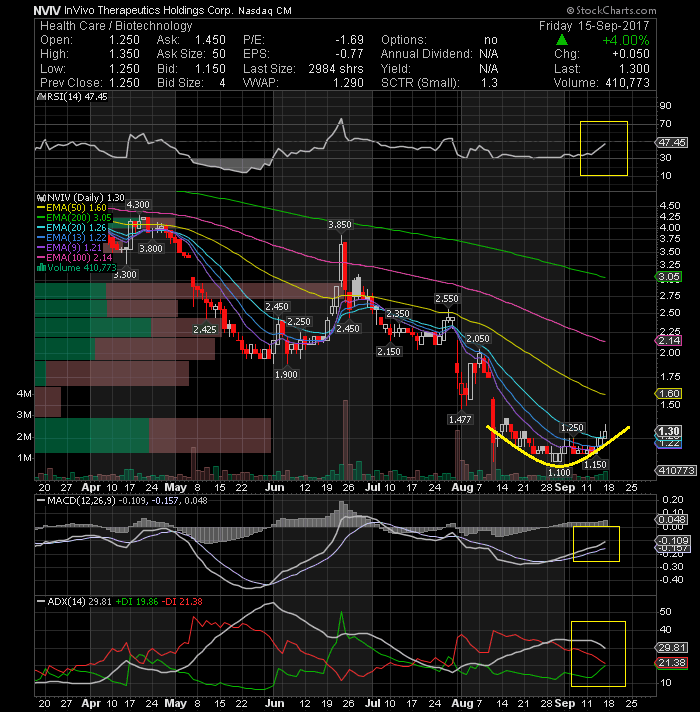
Task: Click the Annual Dividend label
Action: pyautogui.click(x=427, y=54)
